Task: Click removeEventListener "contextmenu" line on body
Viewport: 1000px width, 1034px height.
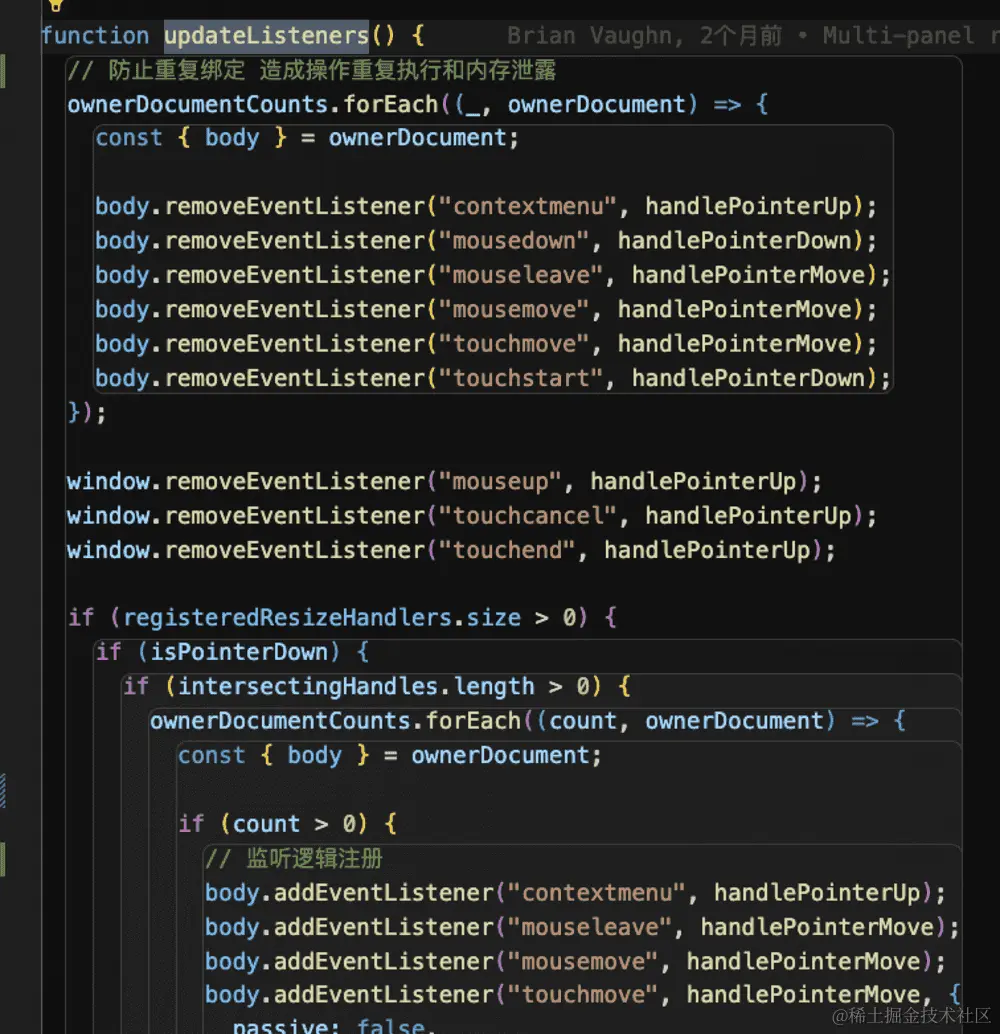Action: (x=486, y=207)
